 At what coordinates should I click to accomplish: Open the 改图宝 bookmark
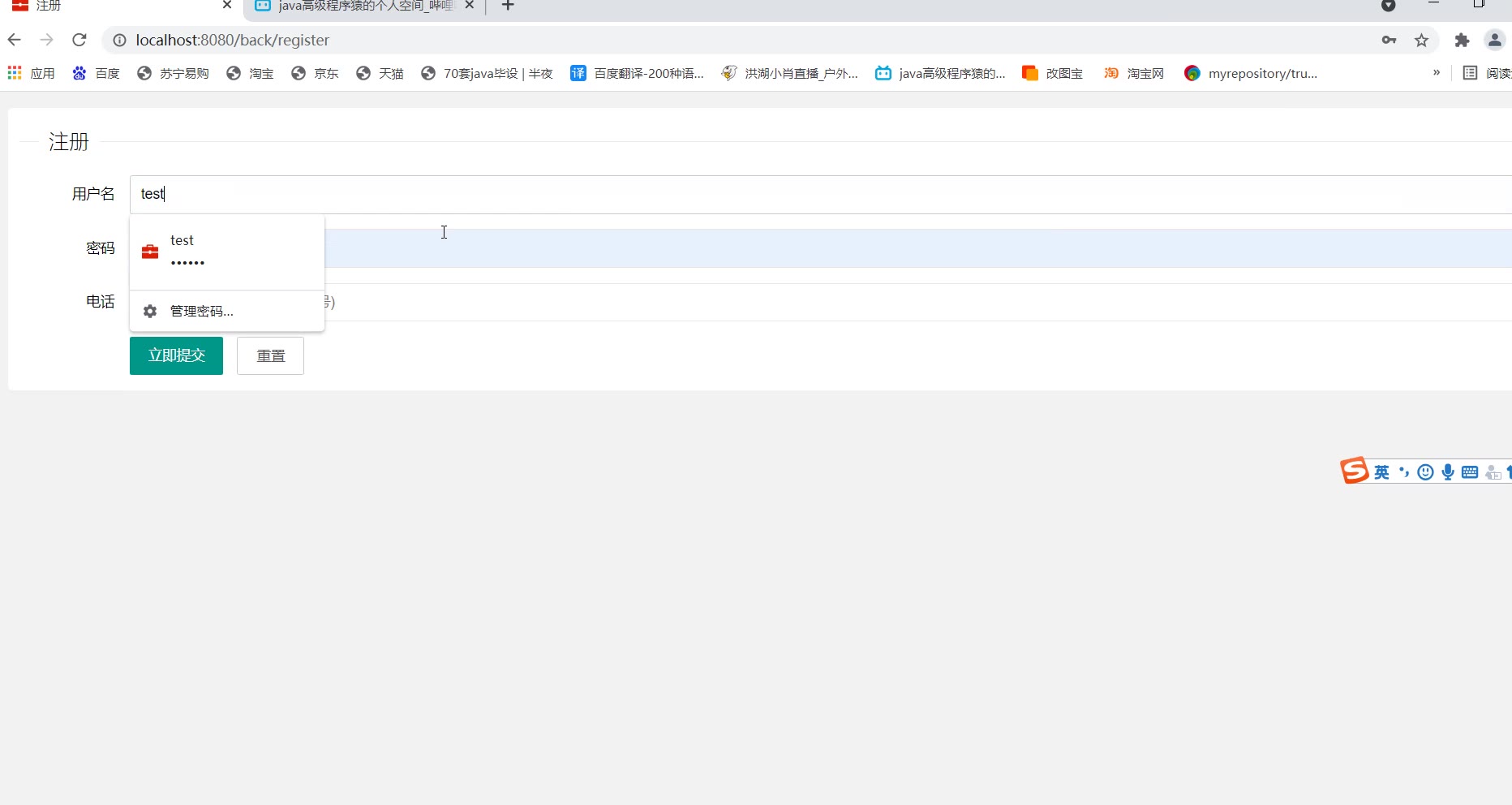point(1053,73)
